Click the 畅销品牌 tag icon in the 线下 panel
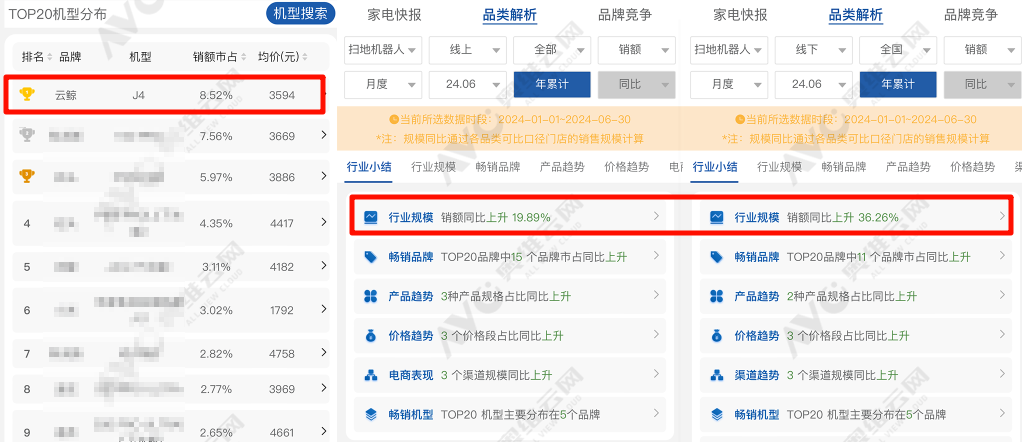1022x442 pixels. 717,257
